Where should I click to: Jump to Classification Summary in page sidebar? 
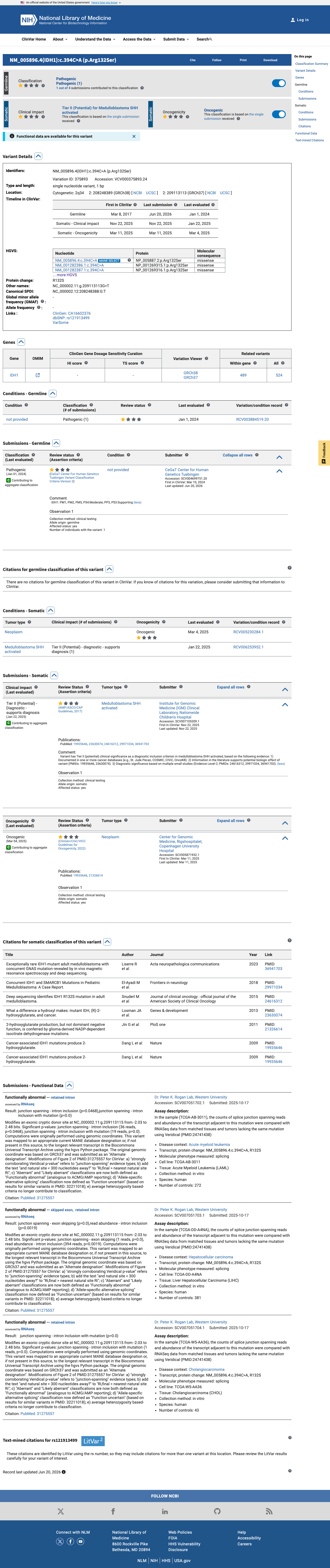(x=312, y=64)
